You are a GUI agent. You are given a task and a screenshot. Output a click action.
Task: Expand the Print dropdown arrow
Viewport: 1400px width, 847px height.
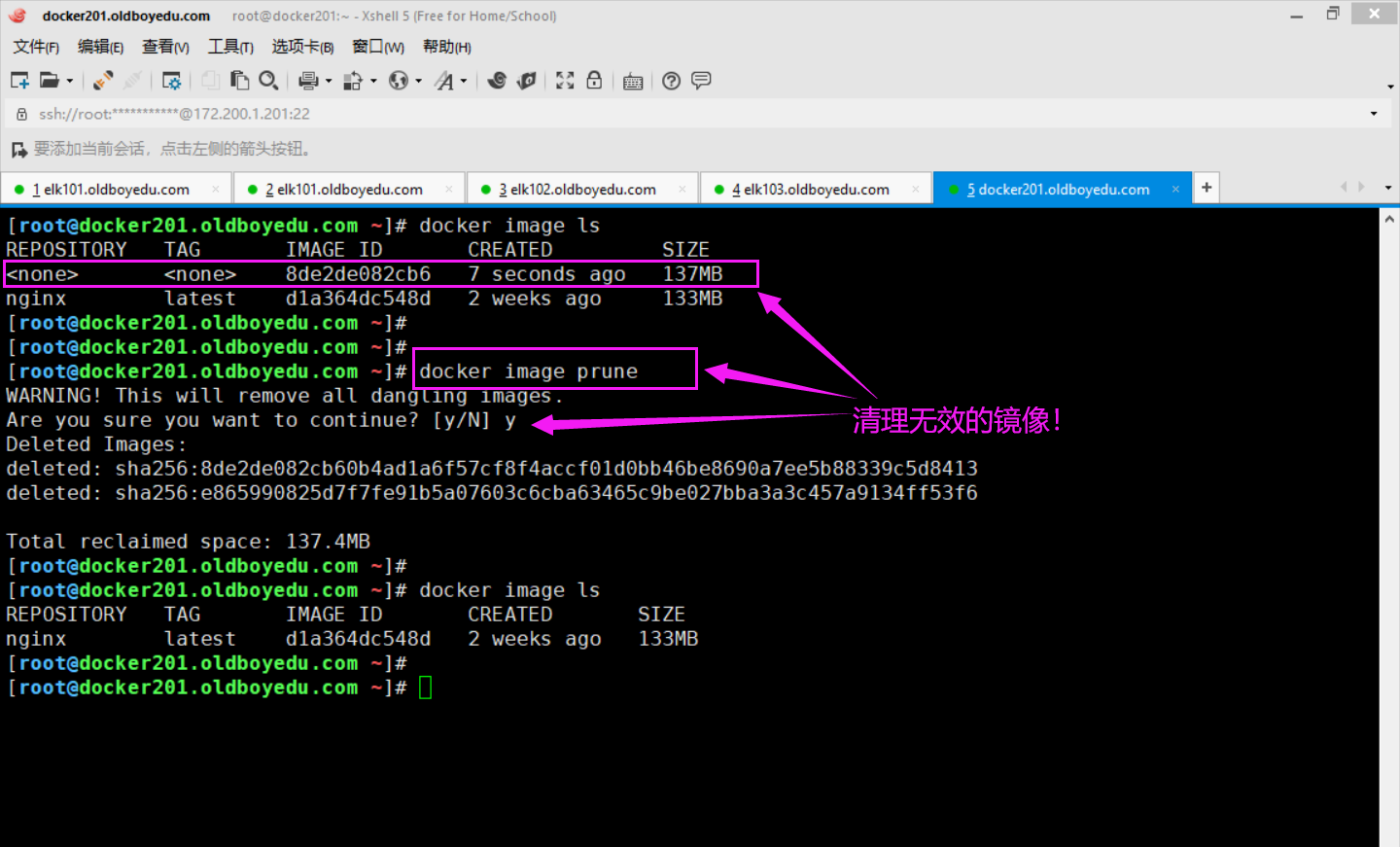pos(329,81)
